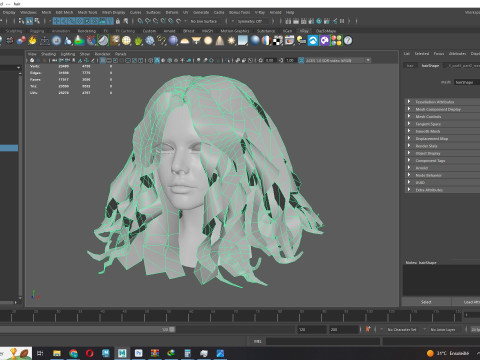Open the blue Chaos Cloud shelf icon
Viewport: 480px width, 360px height.
[x=313, y=41]
